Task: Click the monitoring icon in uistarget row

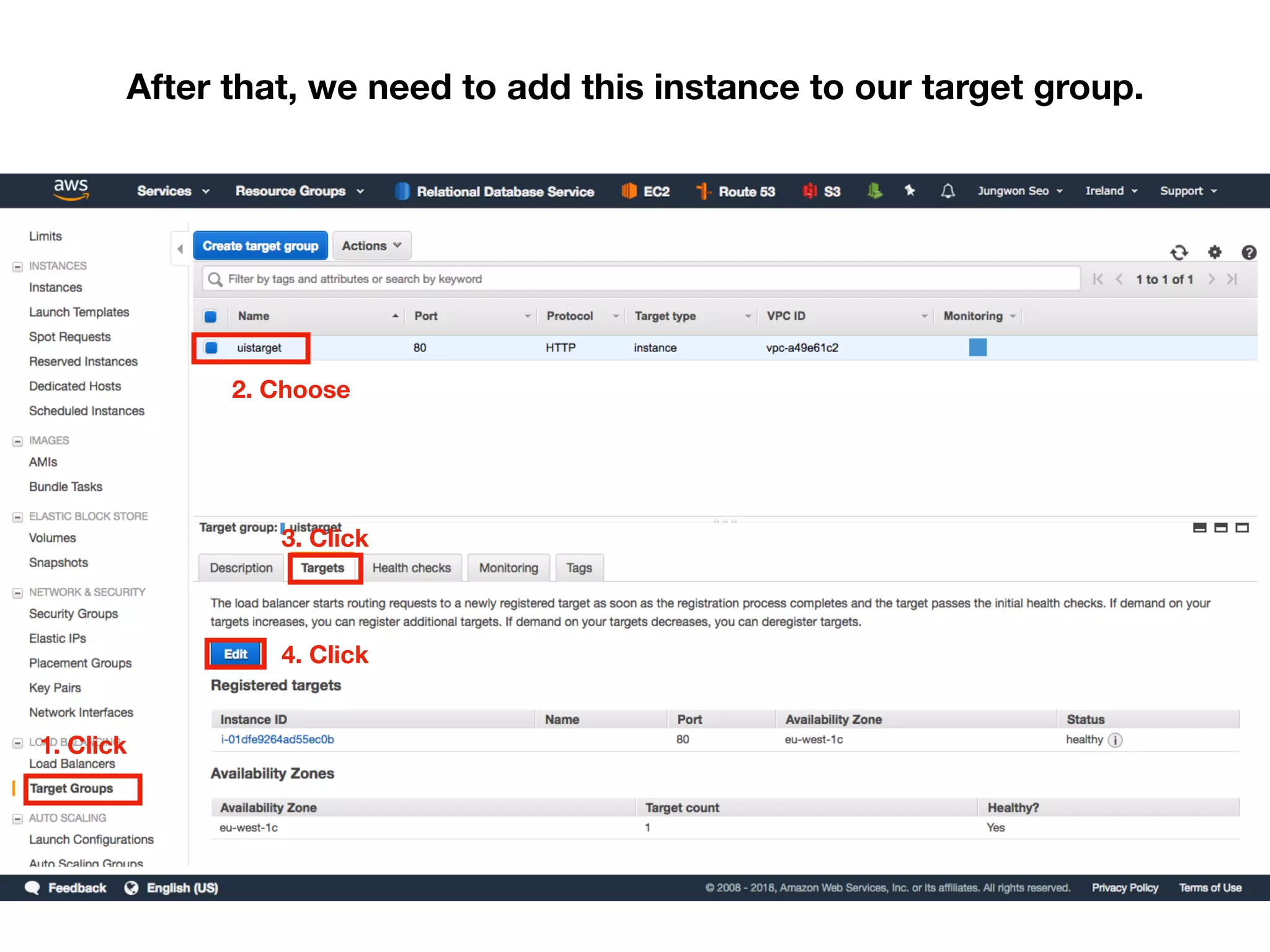Action: point(978,348)
